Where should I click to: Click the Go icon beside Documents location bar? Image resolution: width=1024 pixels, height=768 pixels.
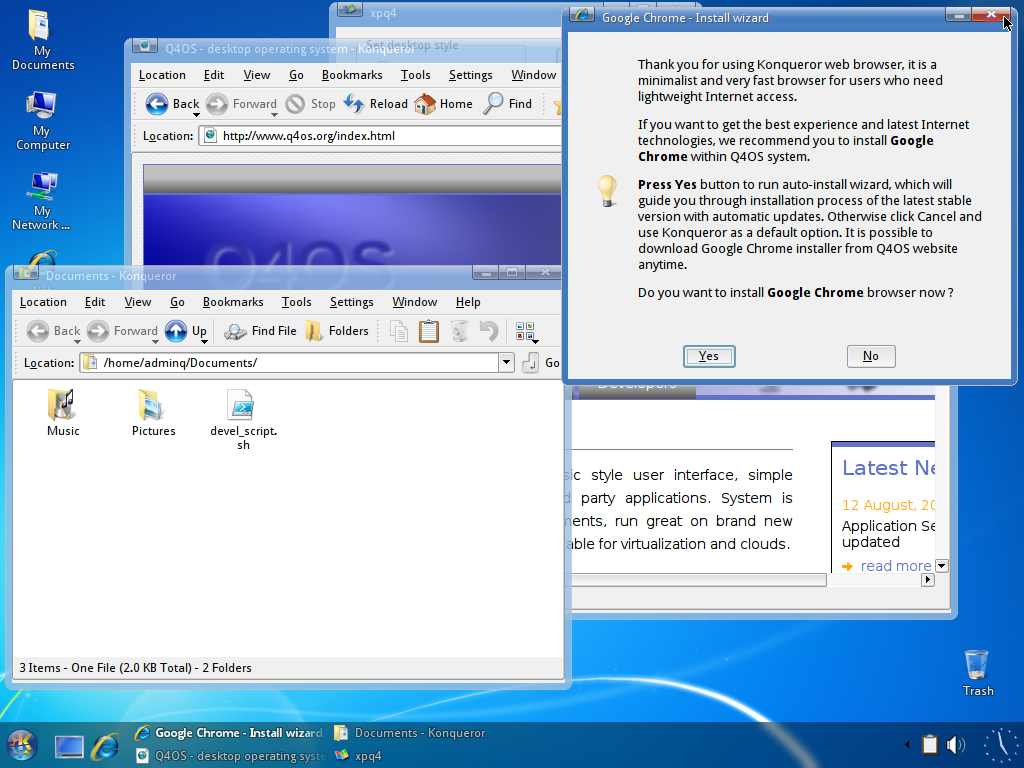click(x=530, y=362)
